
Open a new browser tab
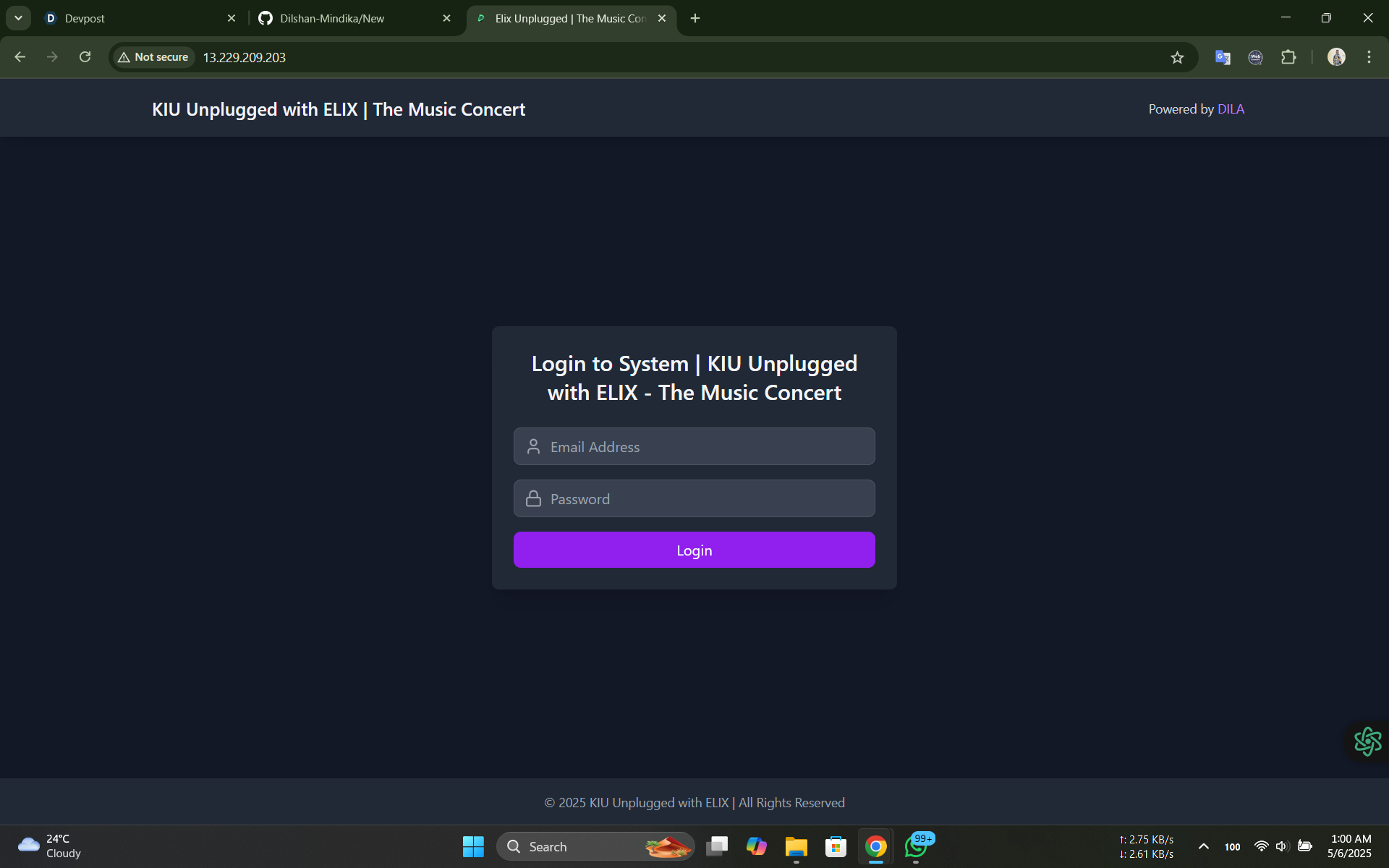[695, 19]
